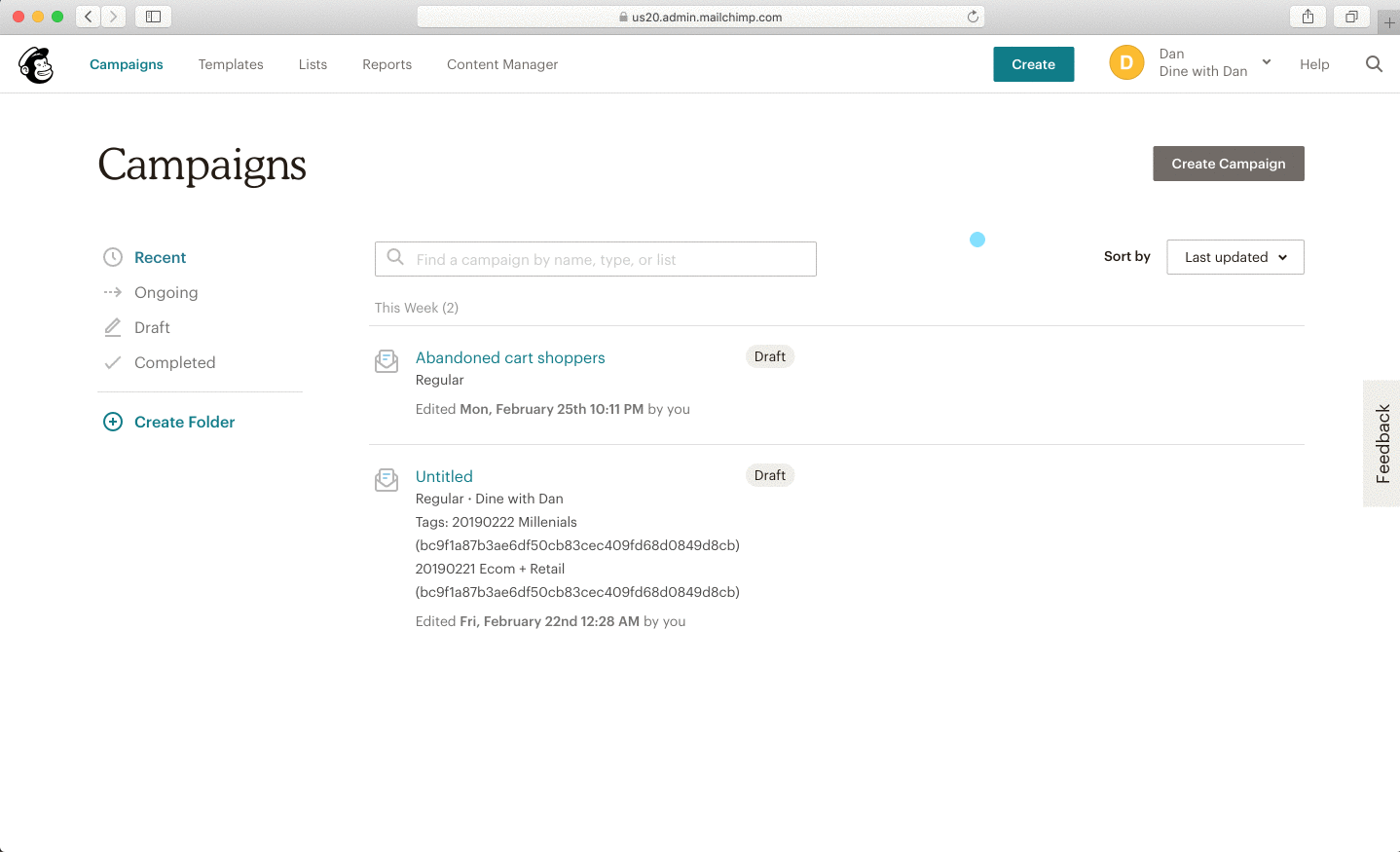The image size is (1400, 852).
Task: Show all tabs in Safari
Action: pos(1351,17)
